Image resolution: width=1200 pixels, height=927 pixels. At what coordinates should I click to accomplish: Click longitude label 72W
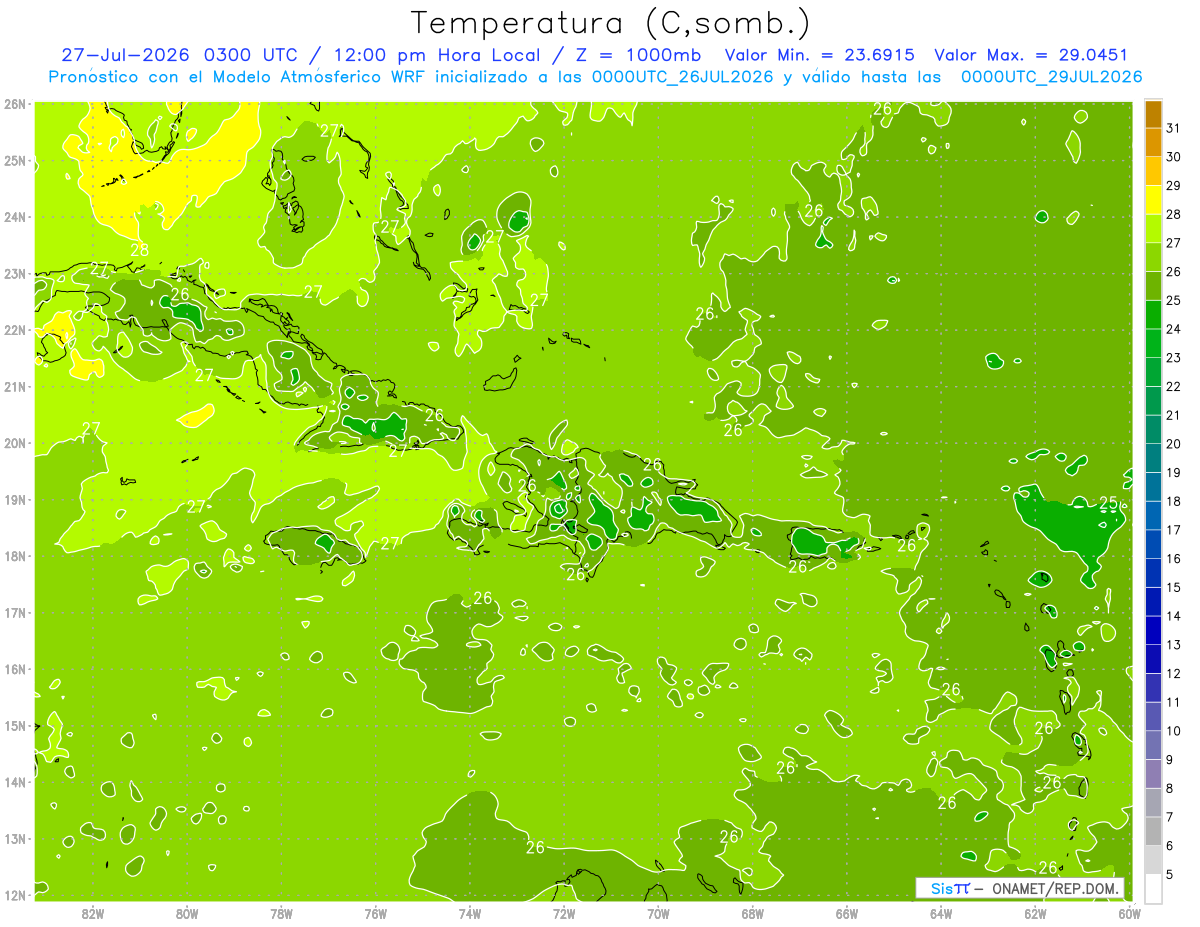click(564, 912)
